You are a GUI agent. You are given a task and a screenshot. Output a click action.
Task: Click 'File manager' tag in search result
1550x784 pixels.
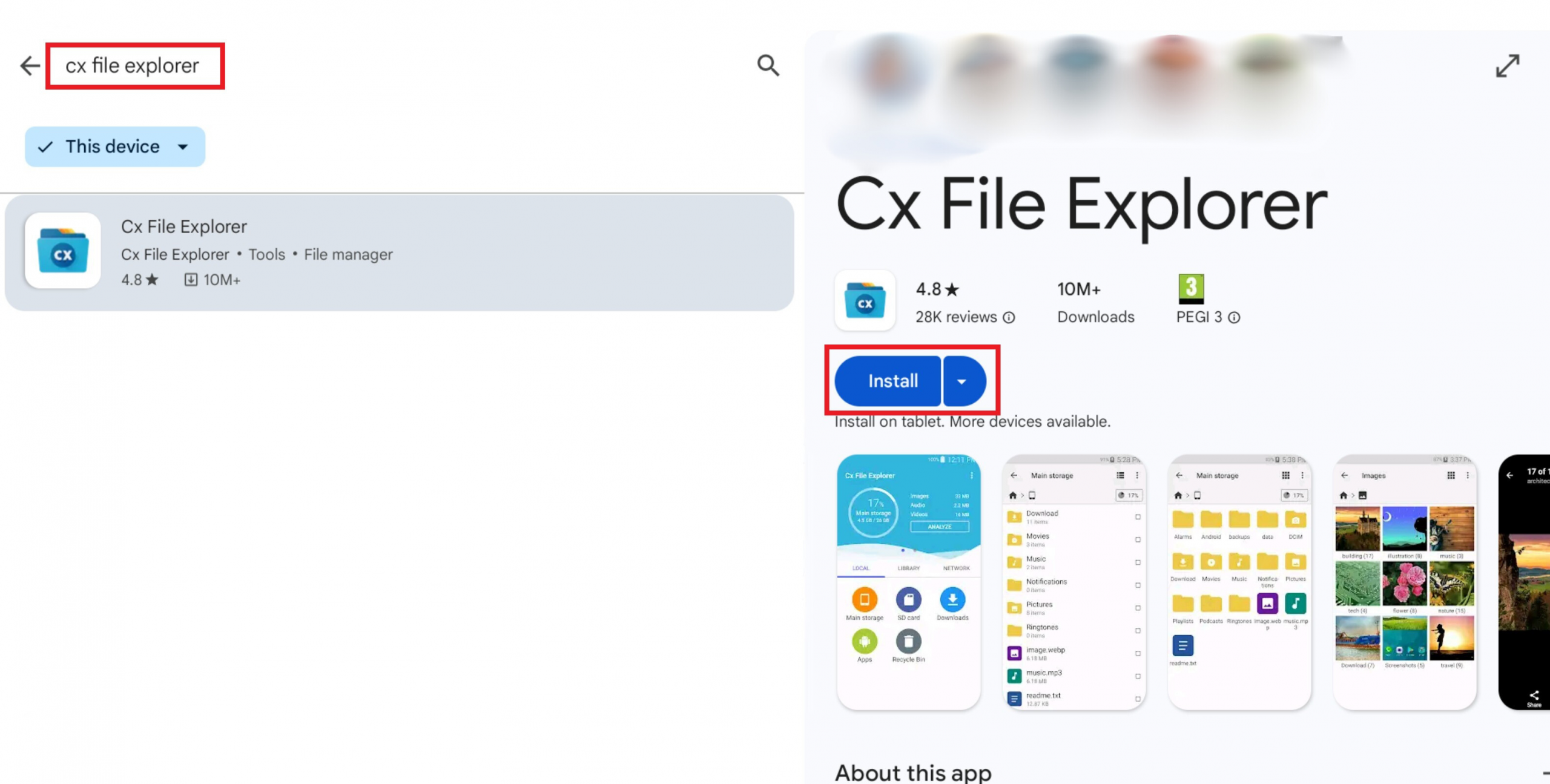tap(348, 255)
